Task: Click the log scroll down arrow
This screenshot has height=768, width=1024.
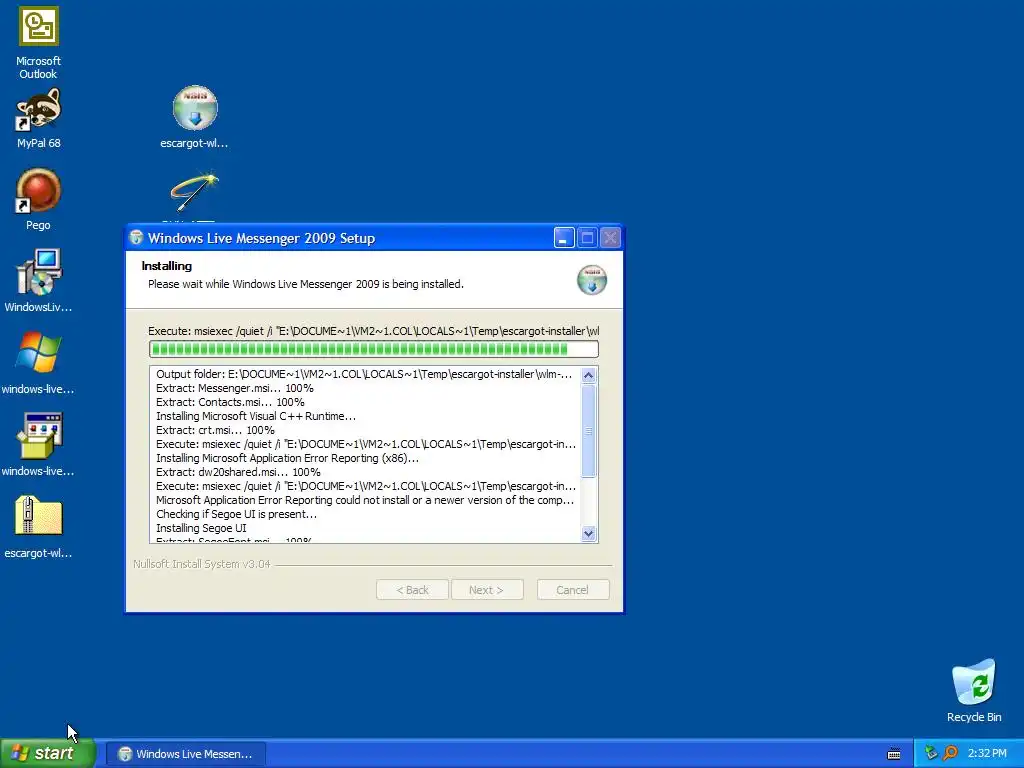Action: tap(588, 534)
